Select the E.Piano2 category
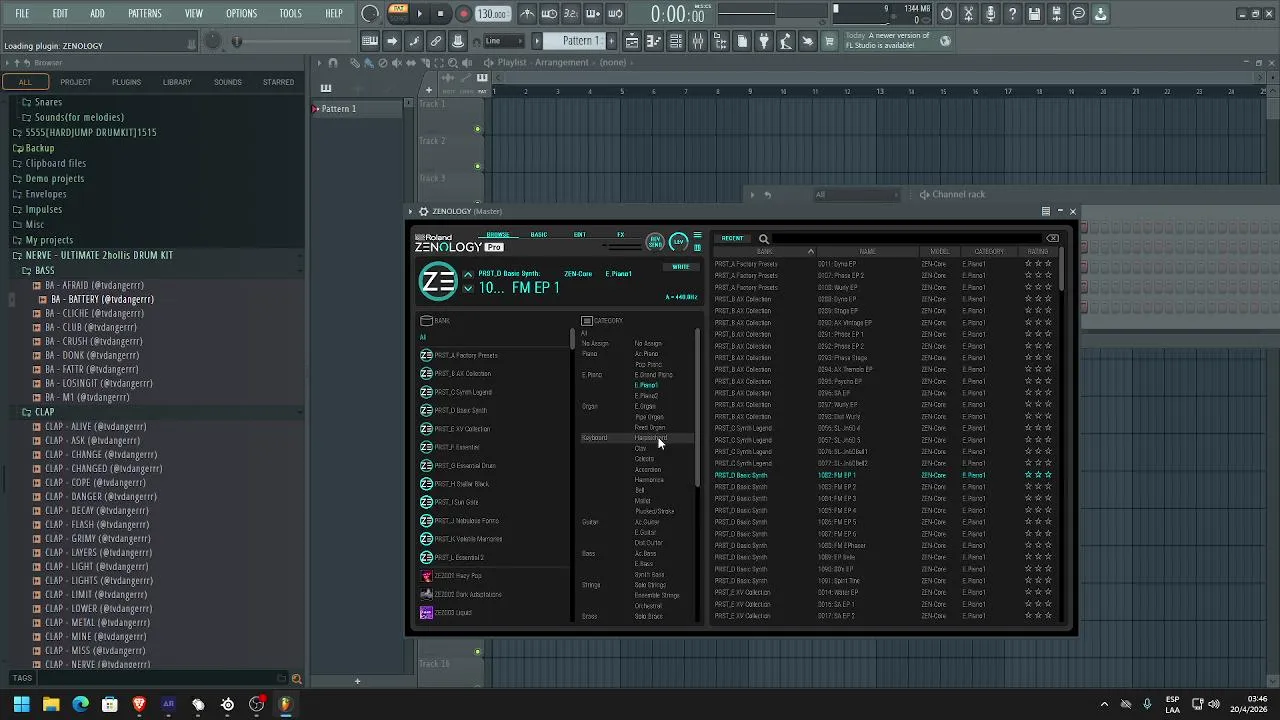The height and width of the screenshot is (720, 1280). tap(646, 396)
